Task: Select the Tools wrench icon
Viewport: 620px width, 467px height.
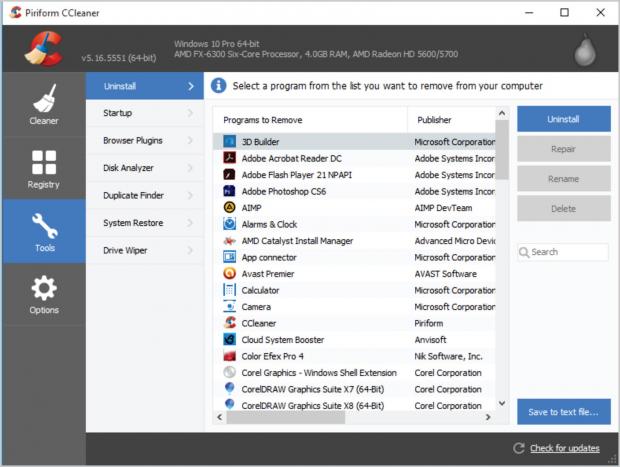Action: pos(43,225)
